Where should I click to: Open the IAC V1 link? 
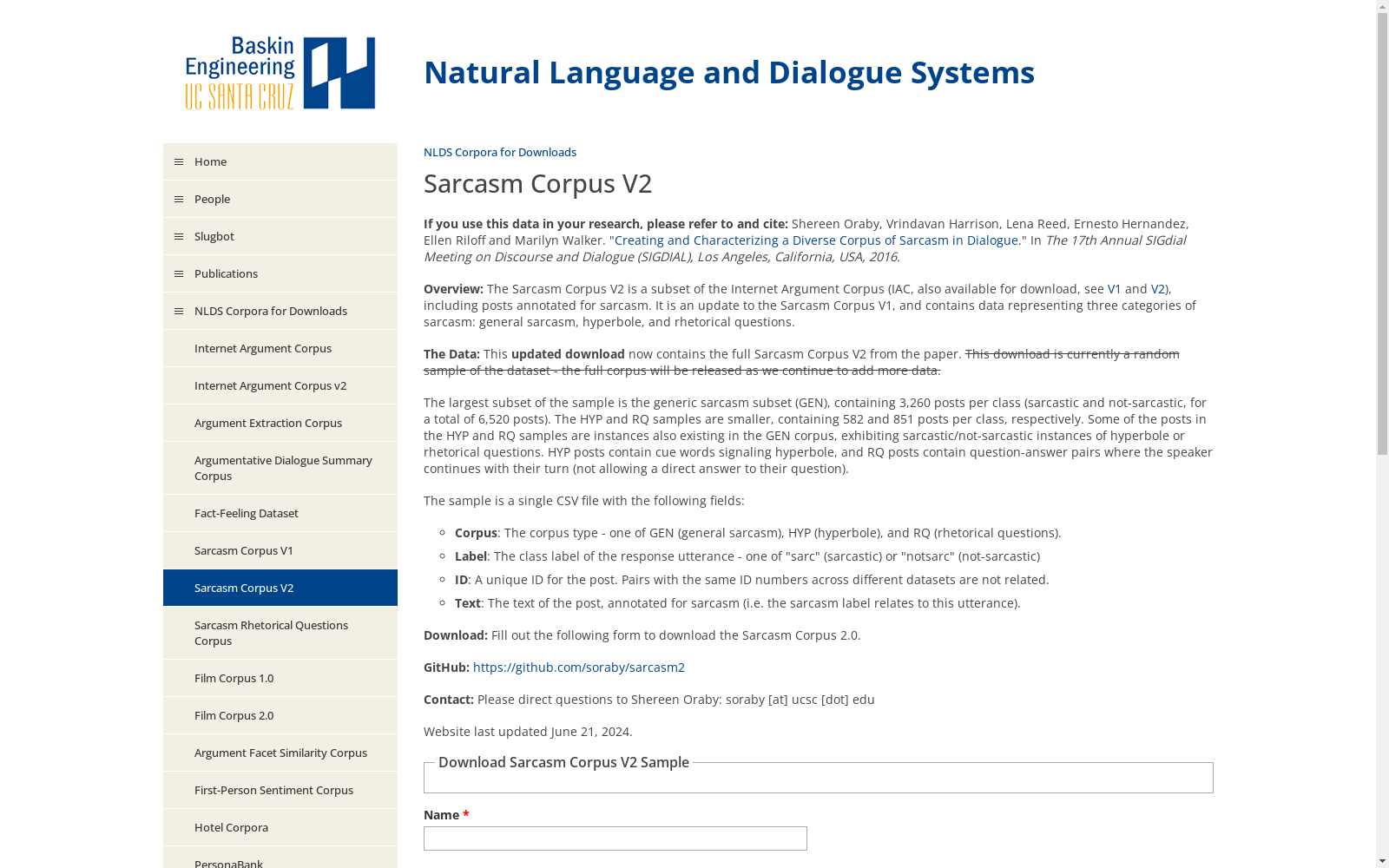click(x=1115, y=289)
